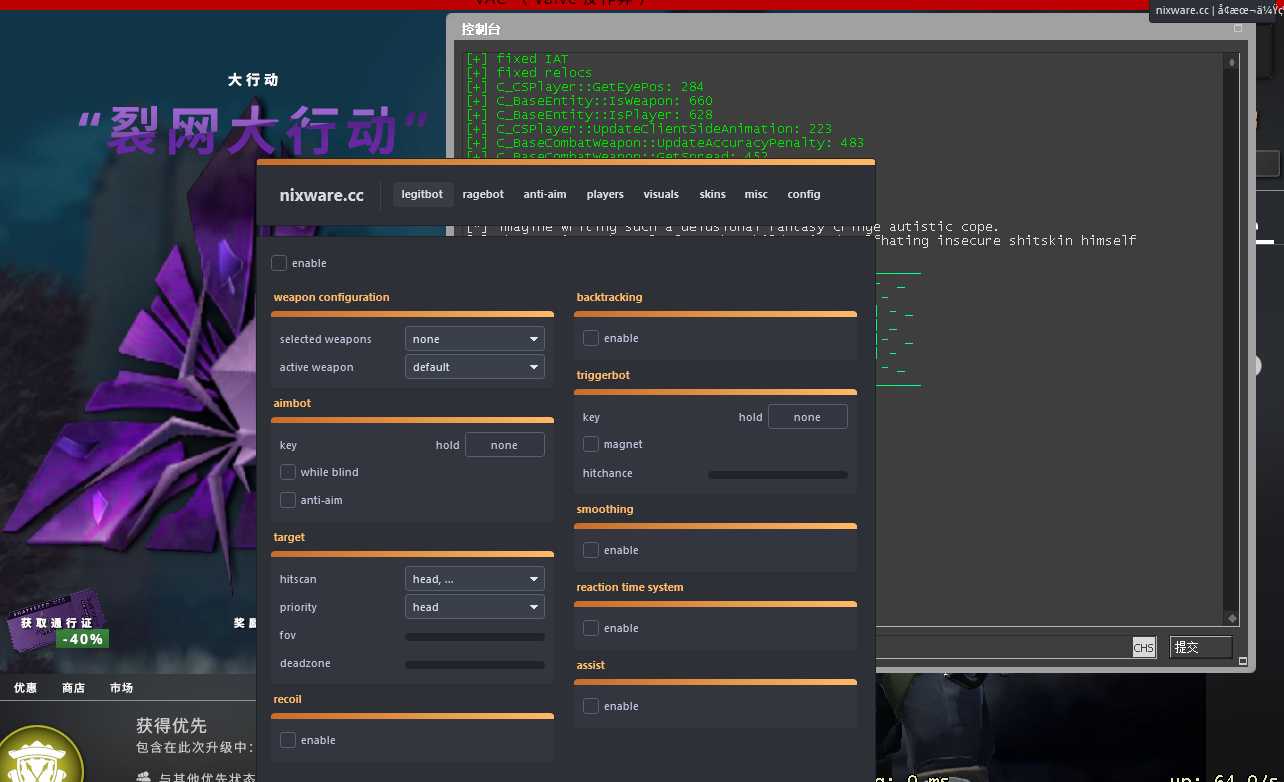
Task: Toggle the triggerbot magnet checkbox
Action: (591, 444)
